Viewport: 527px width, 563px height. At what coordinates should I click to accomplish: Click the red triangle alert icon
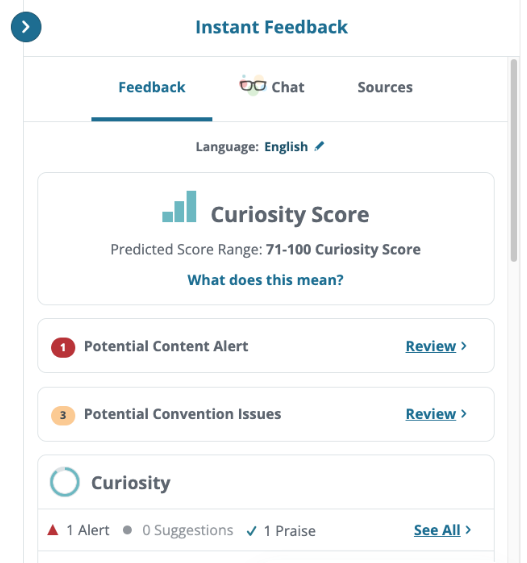[53, 530]
